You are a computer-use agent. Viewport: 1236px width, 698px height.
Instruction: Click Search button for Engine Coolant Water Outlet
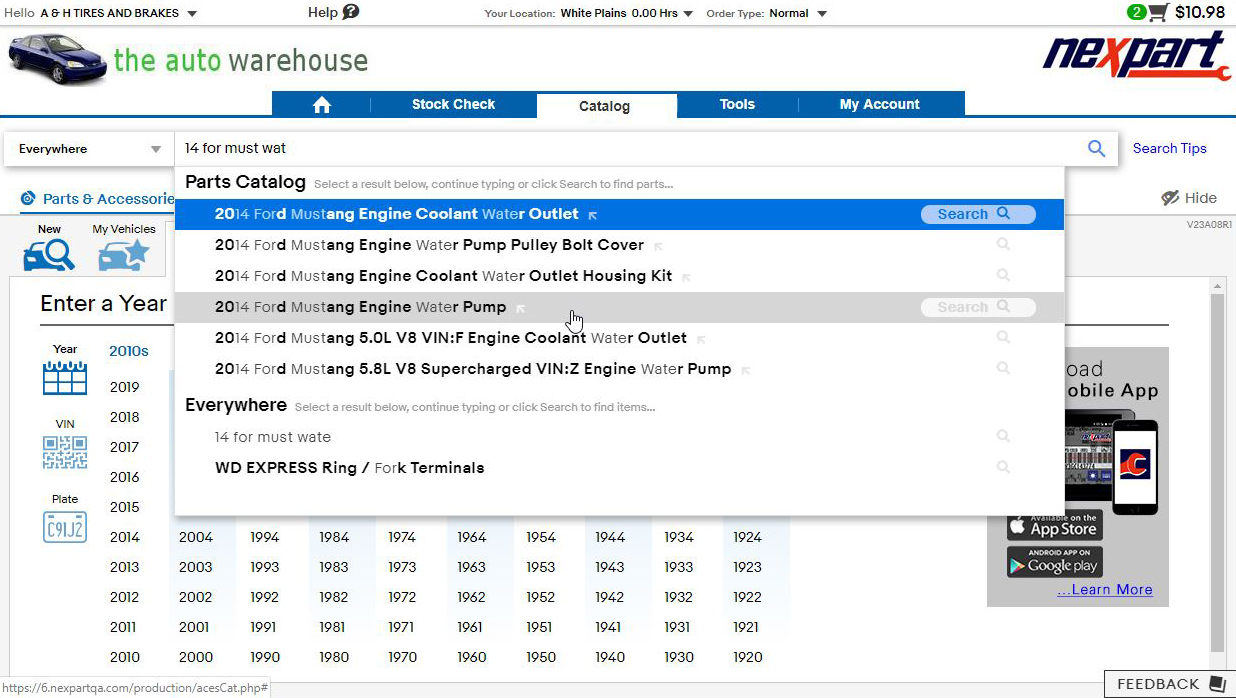pyautogui.click(x=978, y=214)
